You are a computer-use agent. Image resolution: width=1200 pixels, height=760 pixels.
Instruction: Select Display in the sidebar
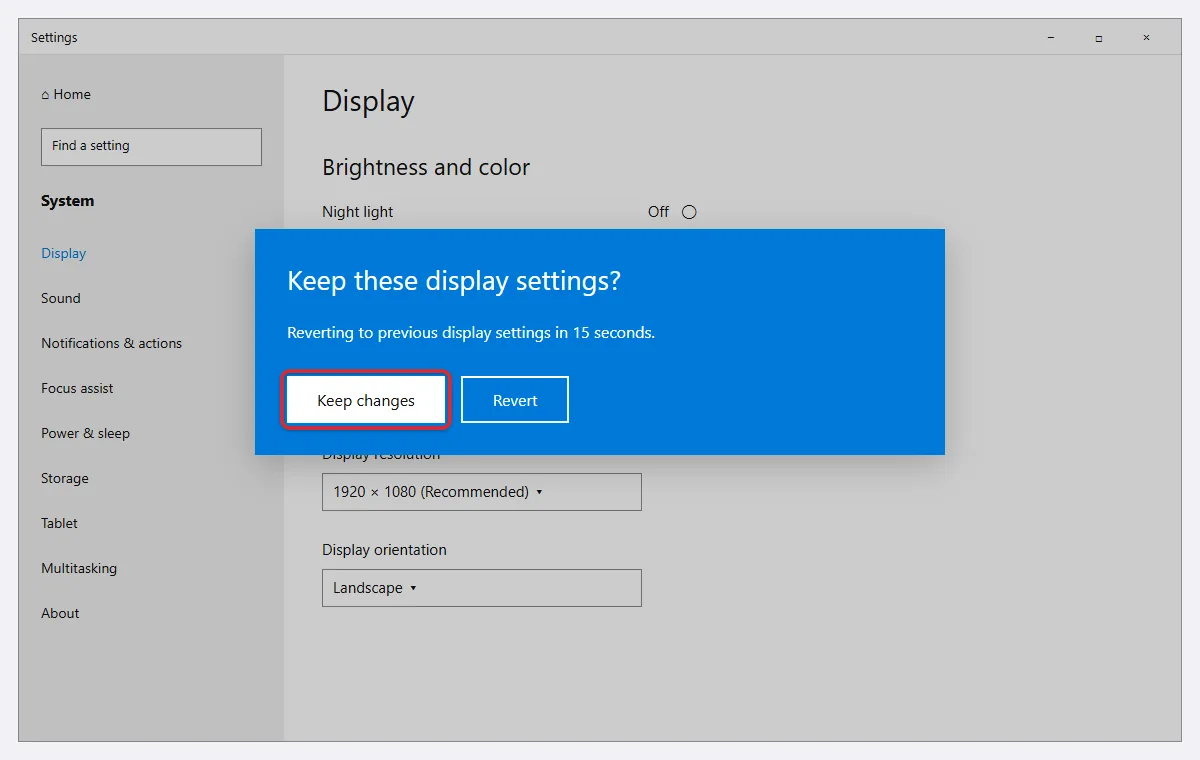tap(64, 253)
